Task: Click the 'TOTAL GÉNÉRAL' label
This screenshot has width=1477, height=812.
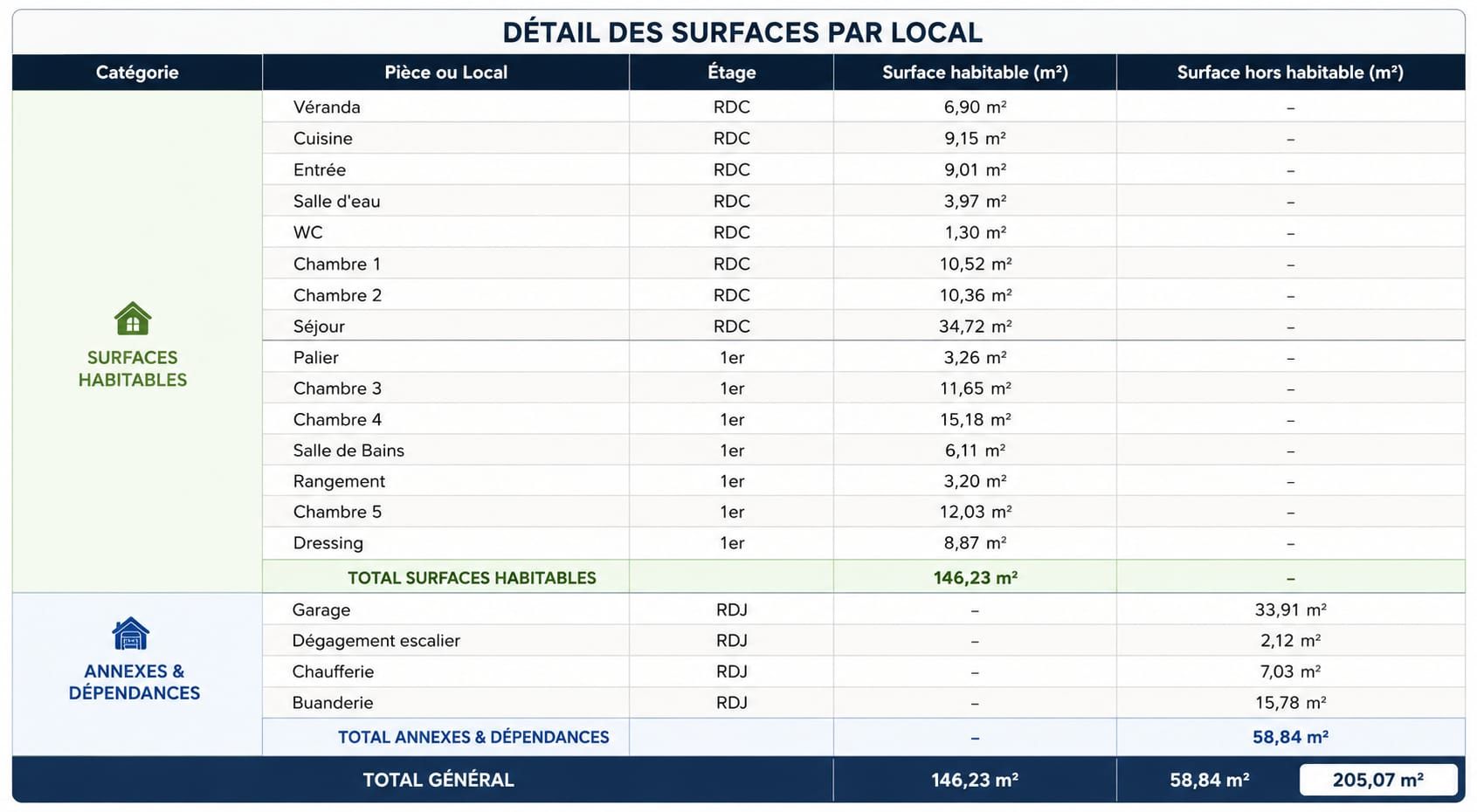Action: [x=438, y=781]
